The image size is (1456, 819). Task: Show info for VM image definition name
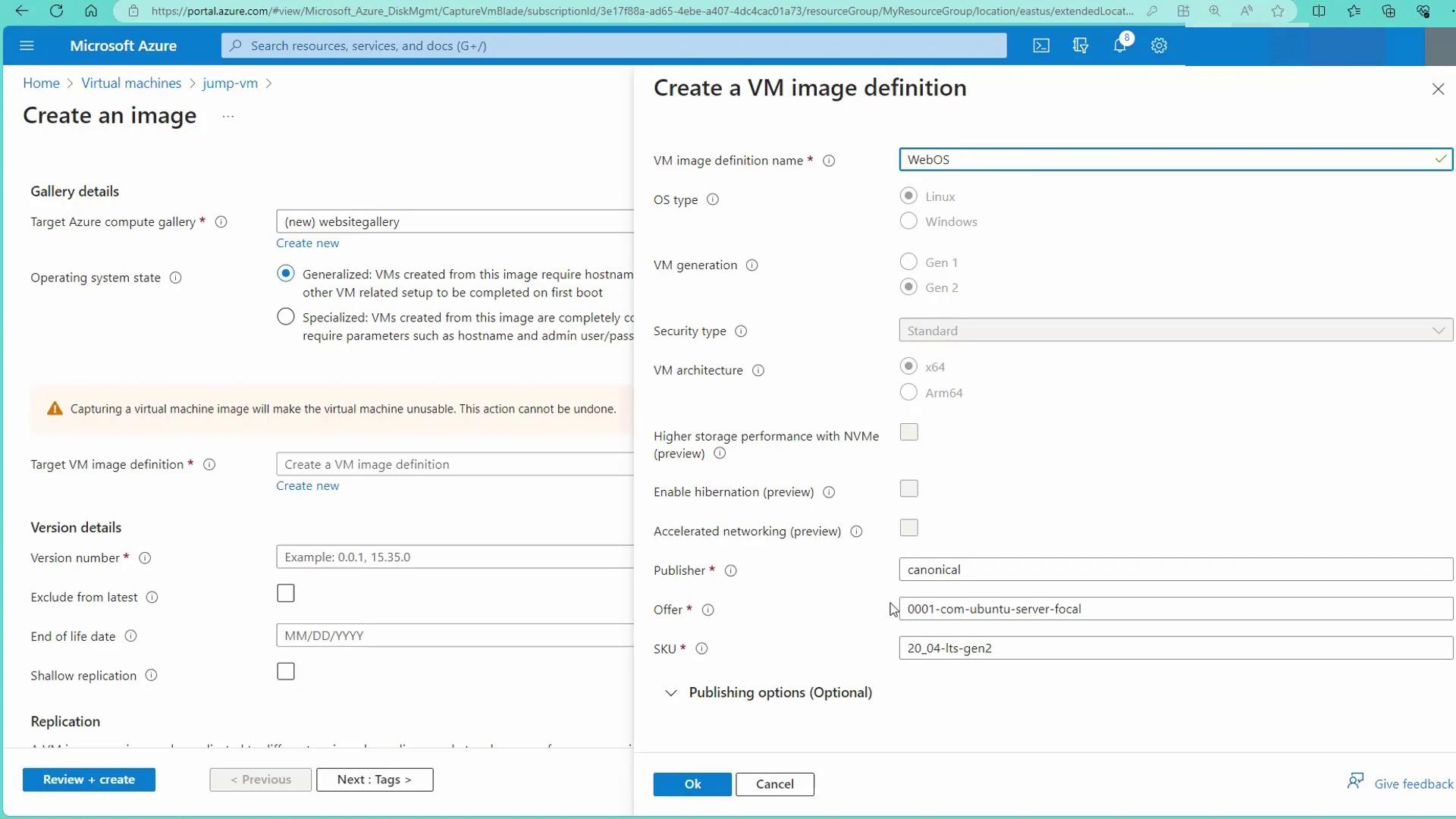coord(829,161)
